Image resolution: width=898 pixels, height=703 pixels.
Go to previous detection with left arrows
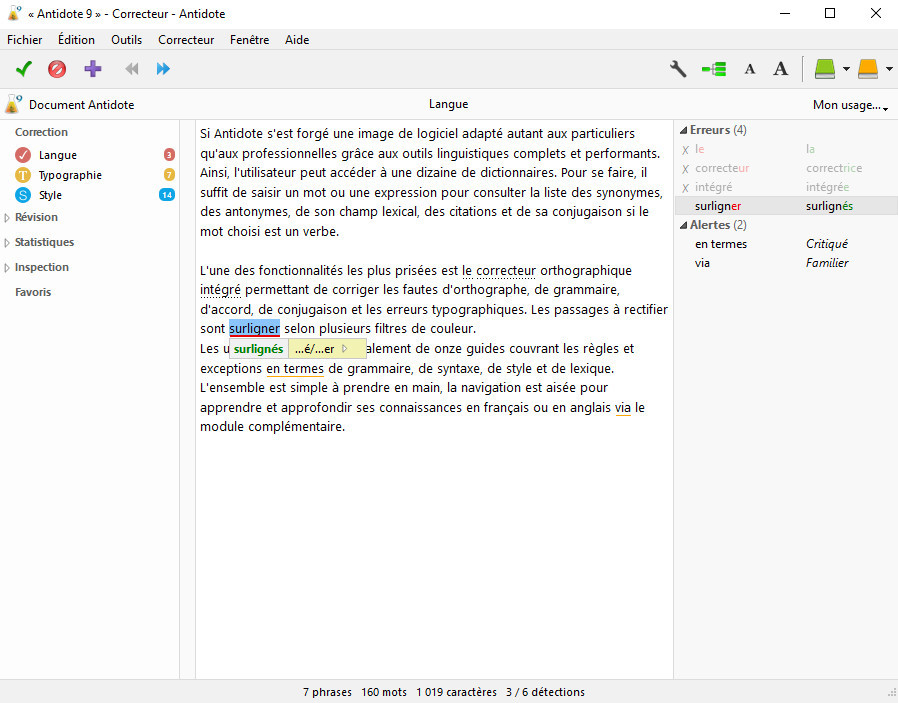132,69
